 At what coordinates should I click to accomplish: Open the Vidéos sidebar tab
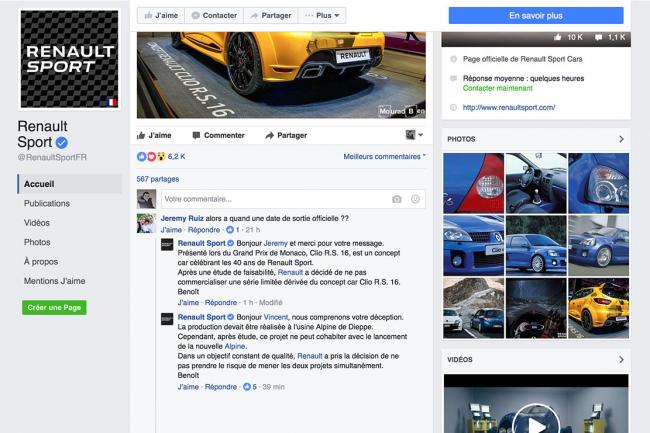pyautogui.click(x=36, y=223)
